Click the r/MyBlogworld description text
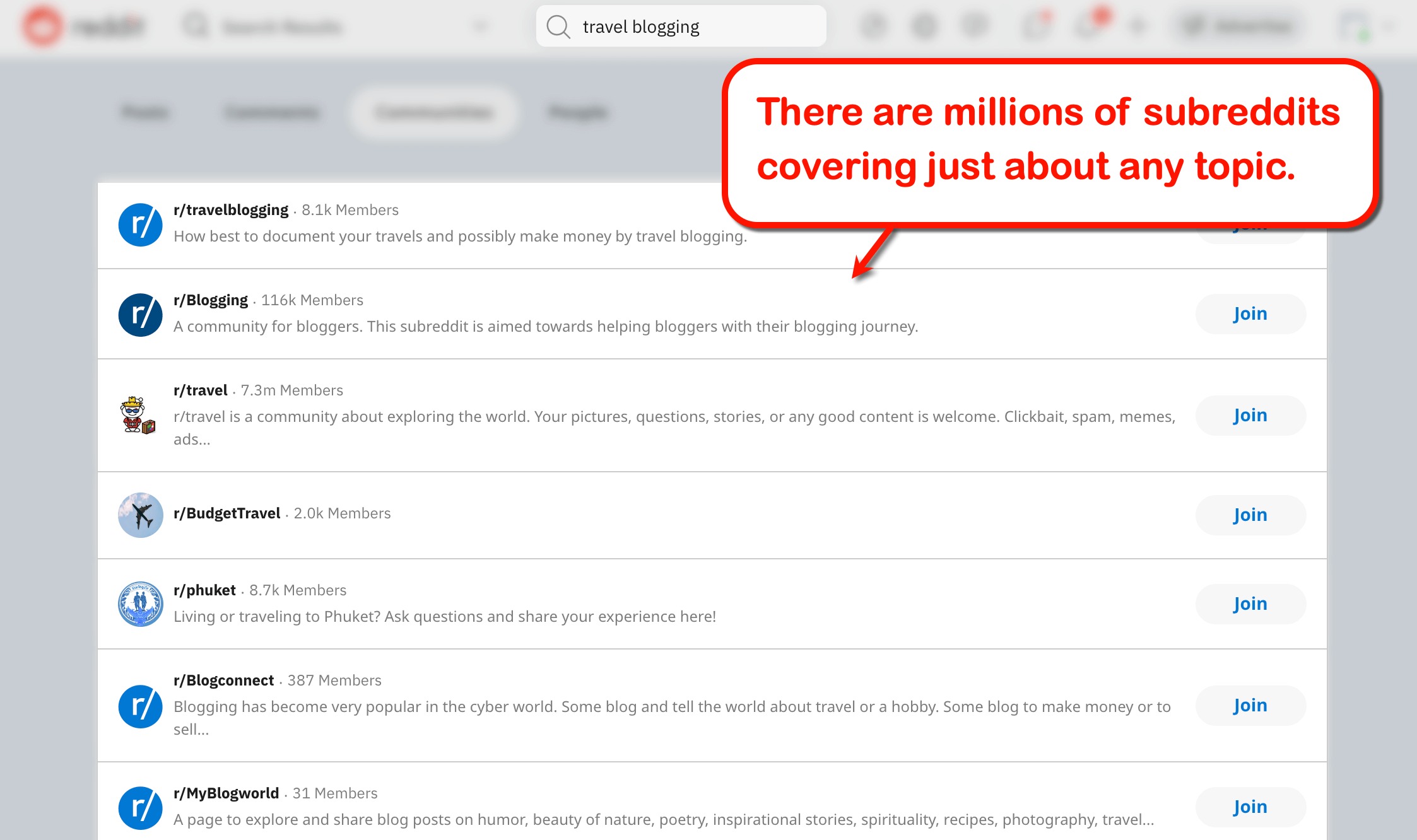This screenshot has height=840, width=1417. click(x=664, y=820)
